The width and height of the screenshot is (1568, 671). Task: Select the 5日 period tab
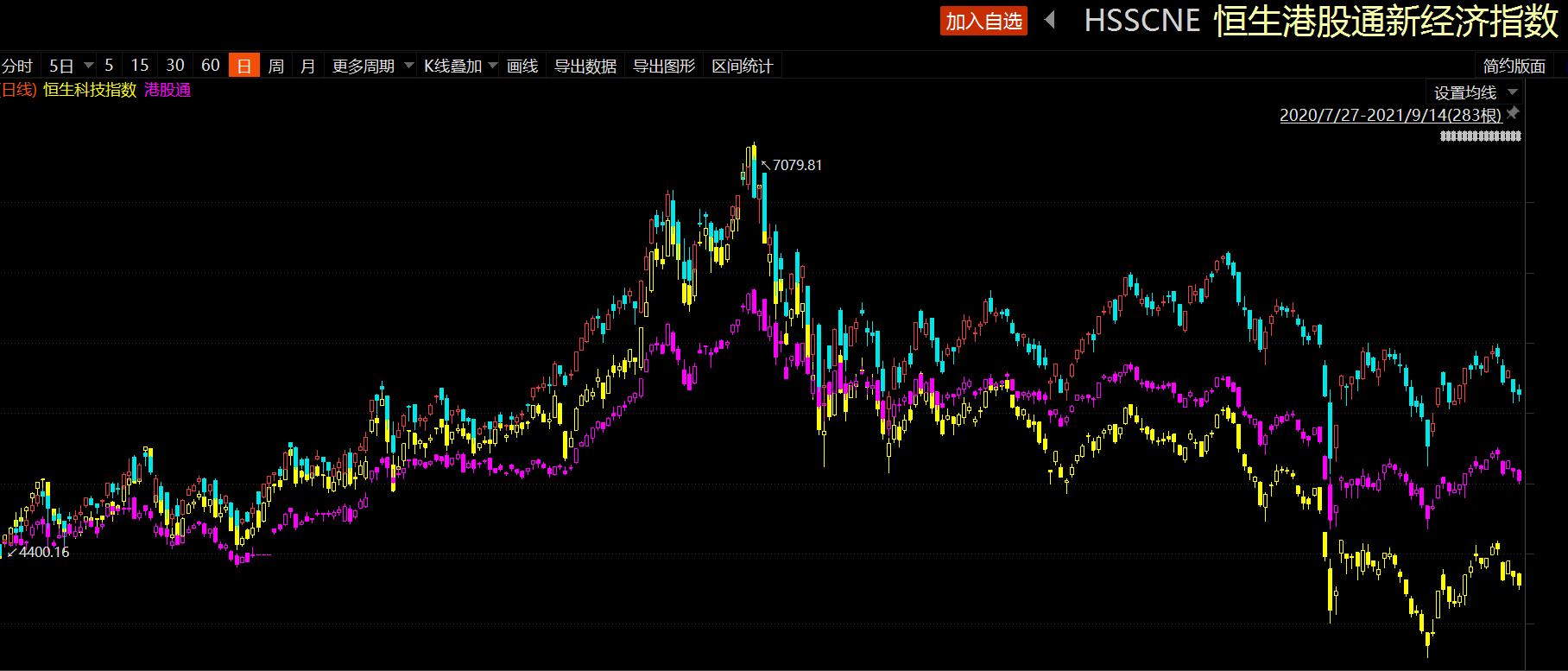61,66
